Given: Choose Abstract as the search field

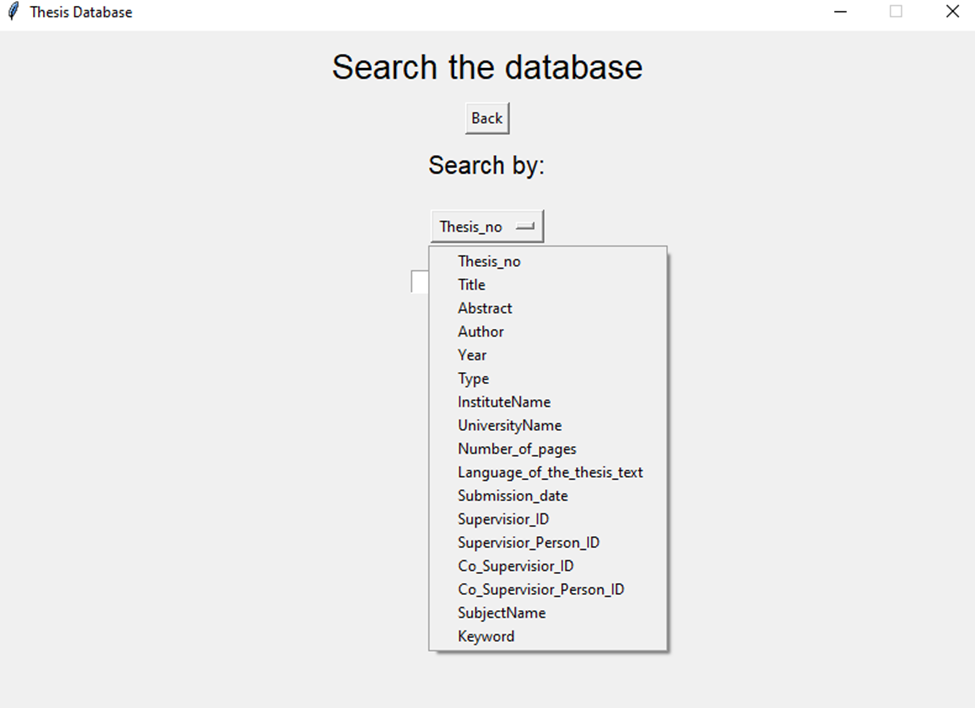Looking at the screenshot, I should click(x=484, y=308).
